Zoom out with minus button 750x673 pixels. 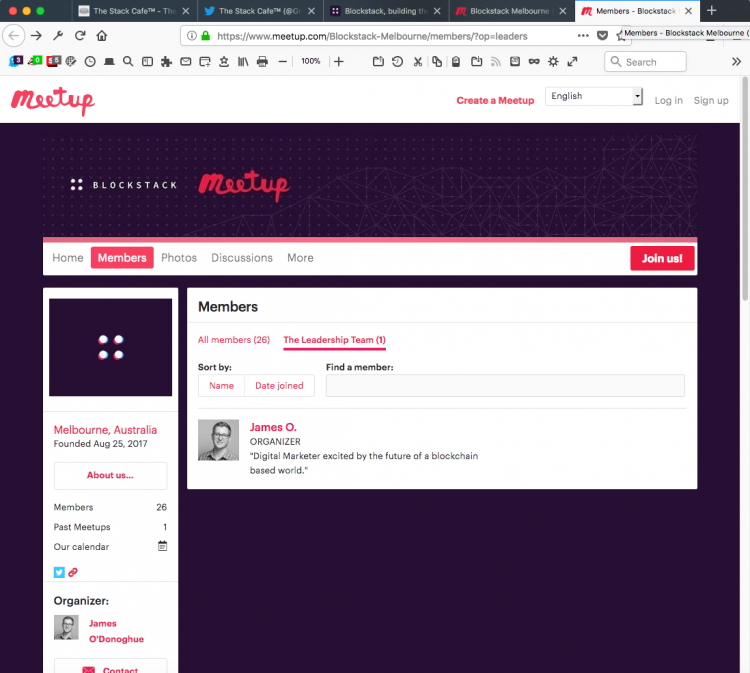283,61
